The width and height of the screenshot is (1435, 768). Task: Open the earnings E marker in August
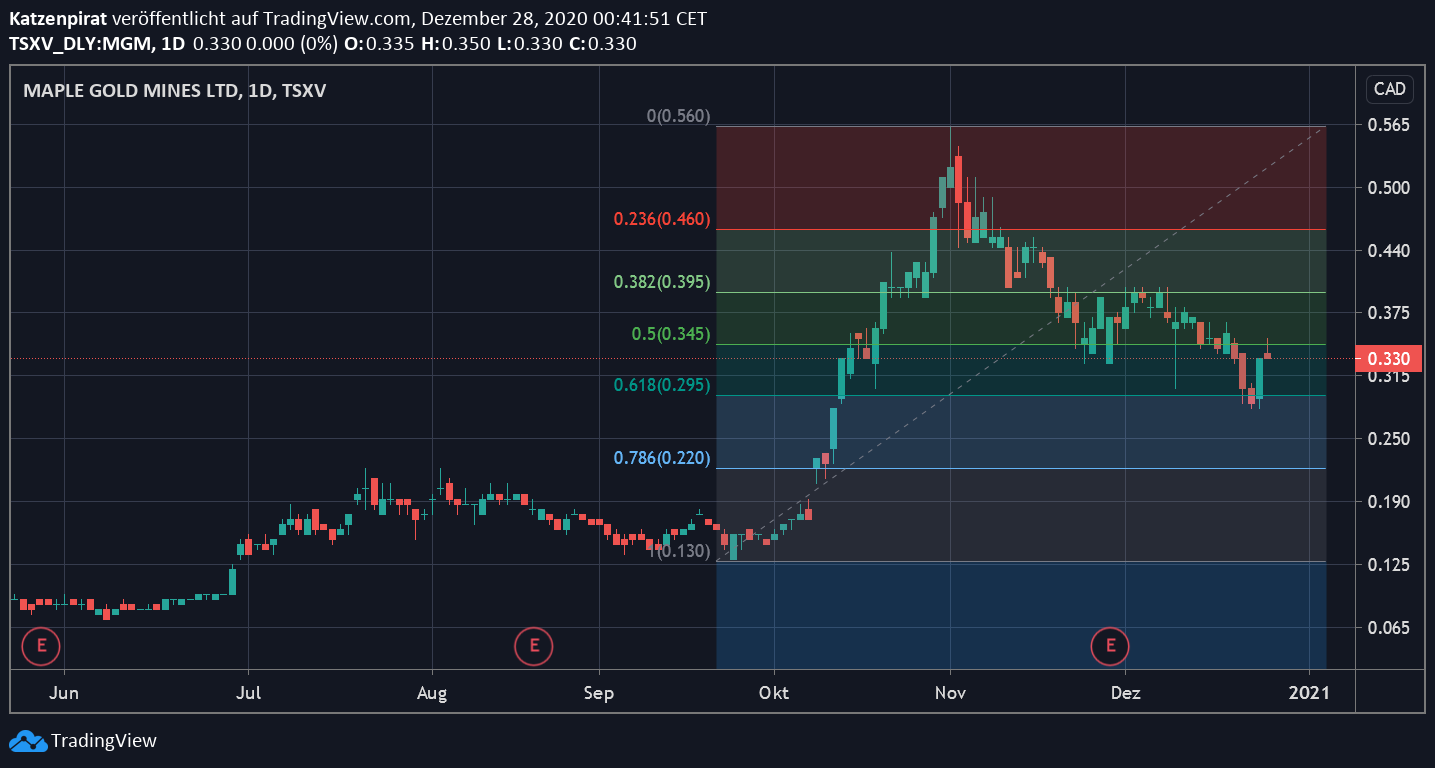(534, 646)
